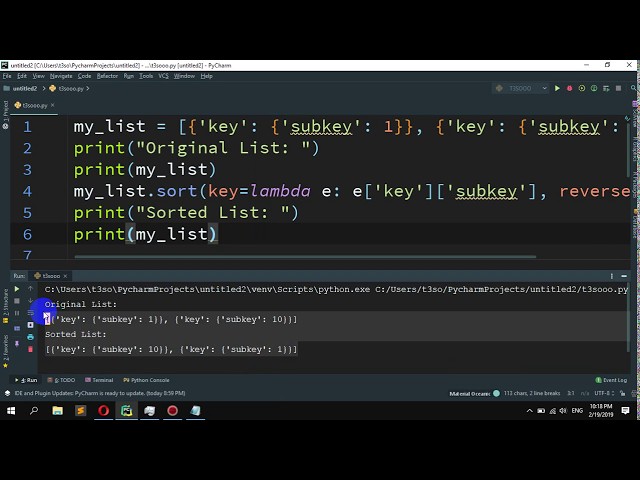Open the File menu
640x480 pixels.
coord(7,76)
